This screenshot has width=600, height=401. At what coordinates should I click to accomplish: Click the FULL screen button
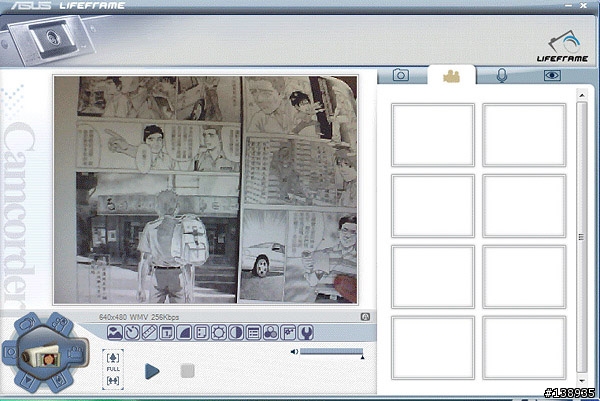click(113, 369)
